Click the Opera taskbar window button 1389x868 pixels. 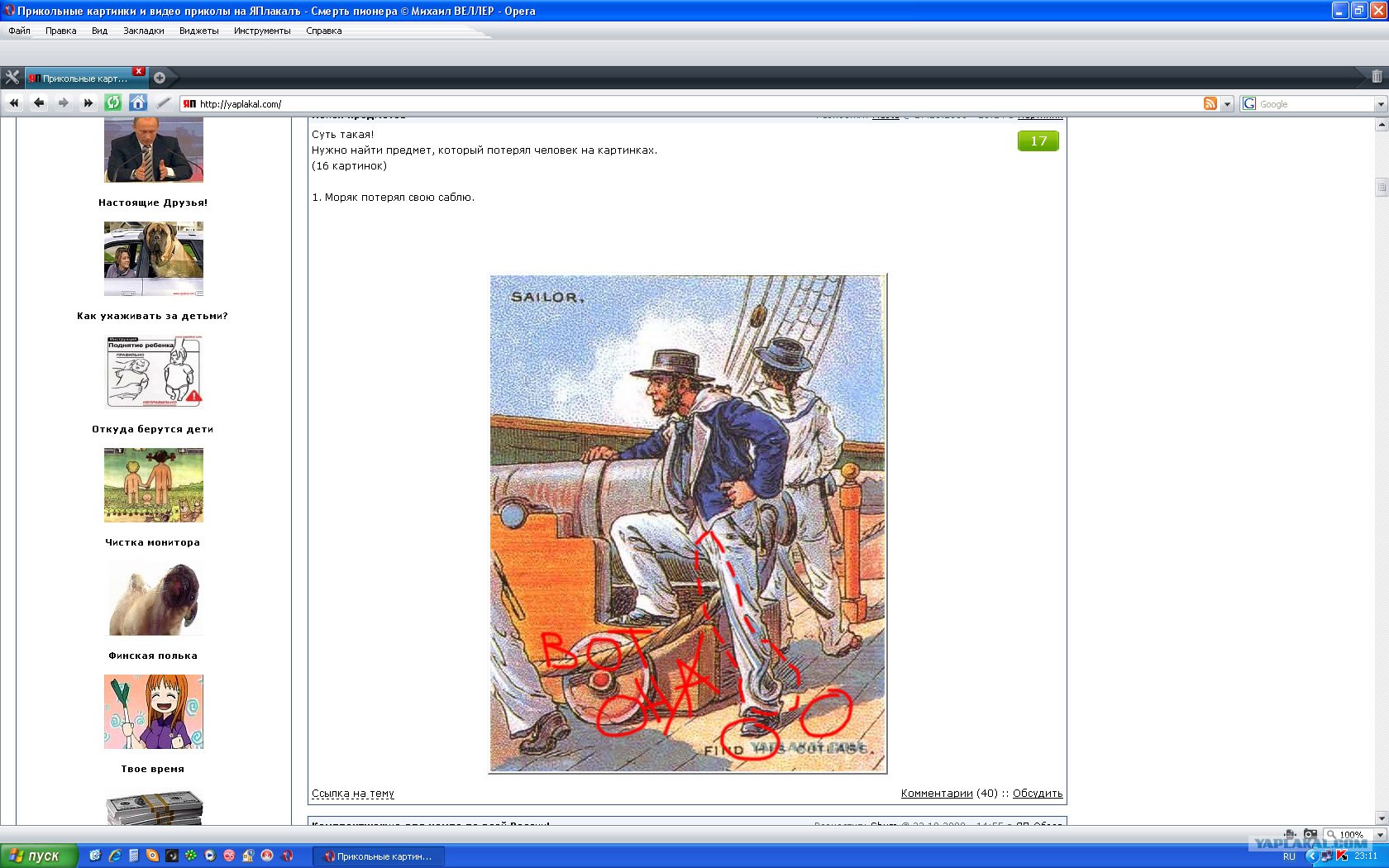(x=379, y=856)
